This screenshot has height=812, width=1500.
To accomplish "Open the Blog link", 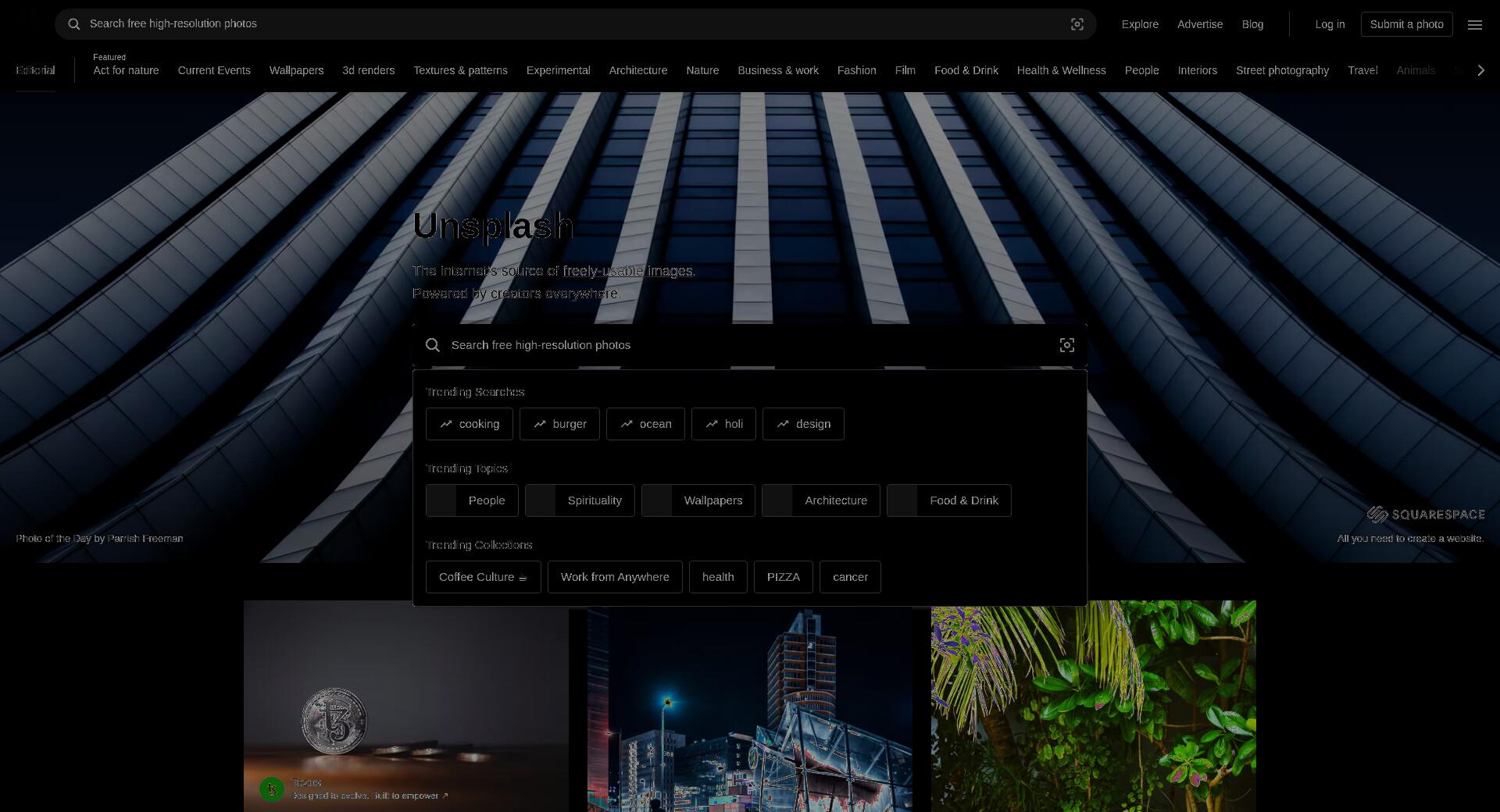I will 1252,24.
